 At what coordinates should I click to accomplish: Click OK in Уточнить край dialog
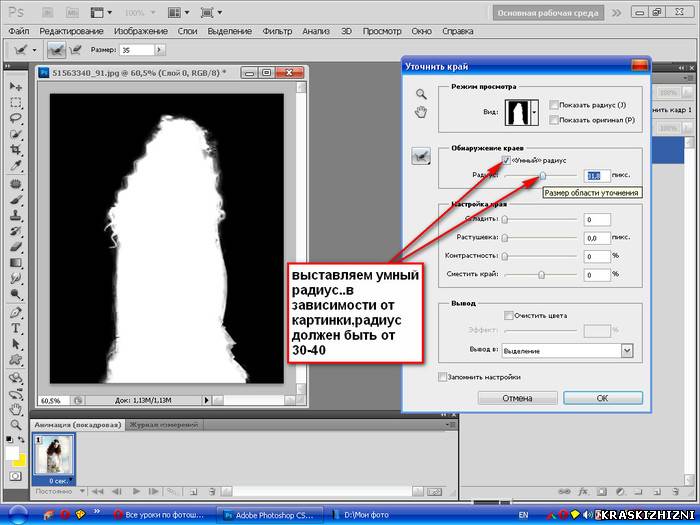point(603,398)
